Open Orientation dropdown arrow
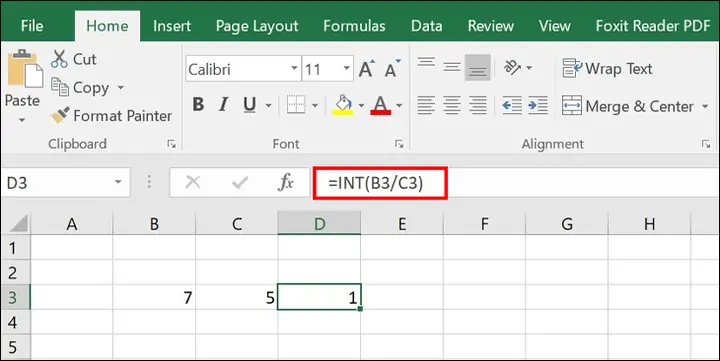720x361 pixels. tap(529, 68)
